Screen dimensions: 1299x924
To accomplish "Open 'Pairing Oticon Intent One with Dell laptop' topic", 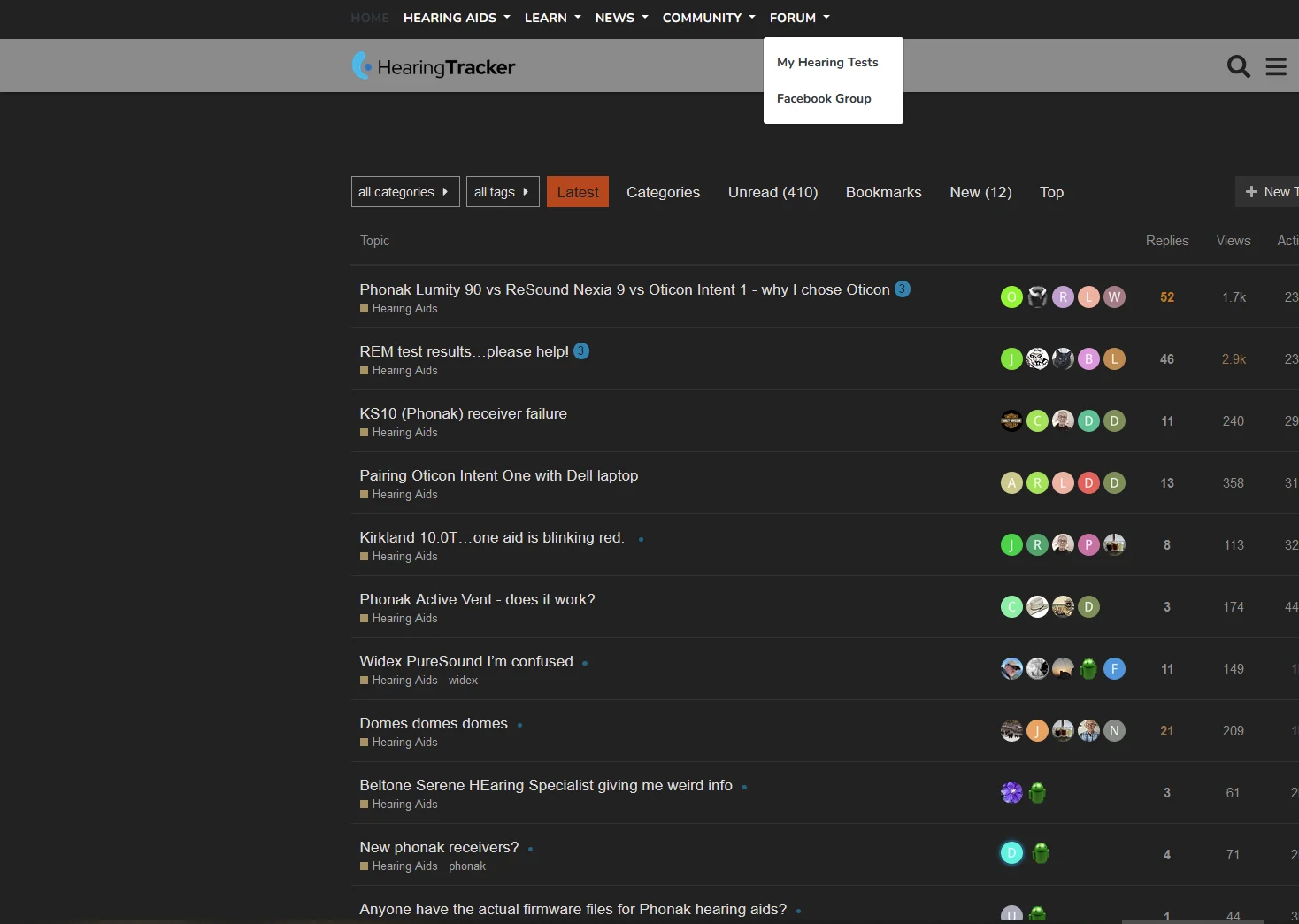I will coord(499,475).
